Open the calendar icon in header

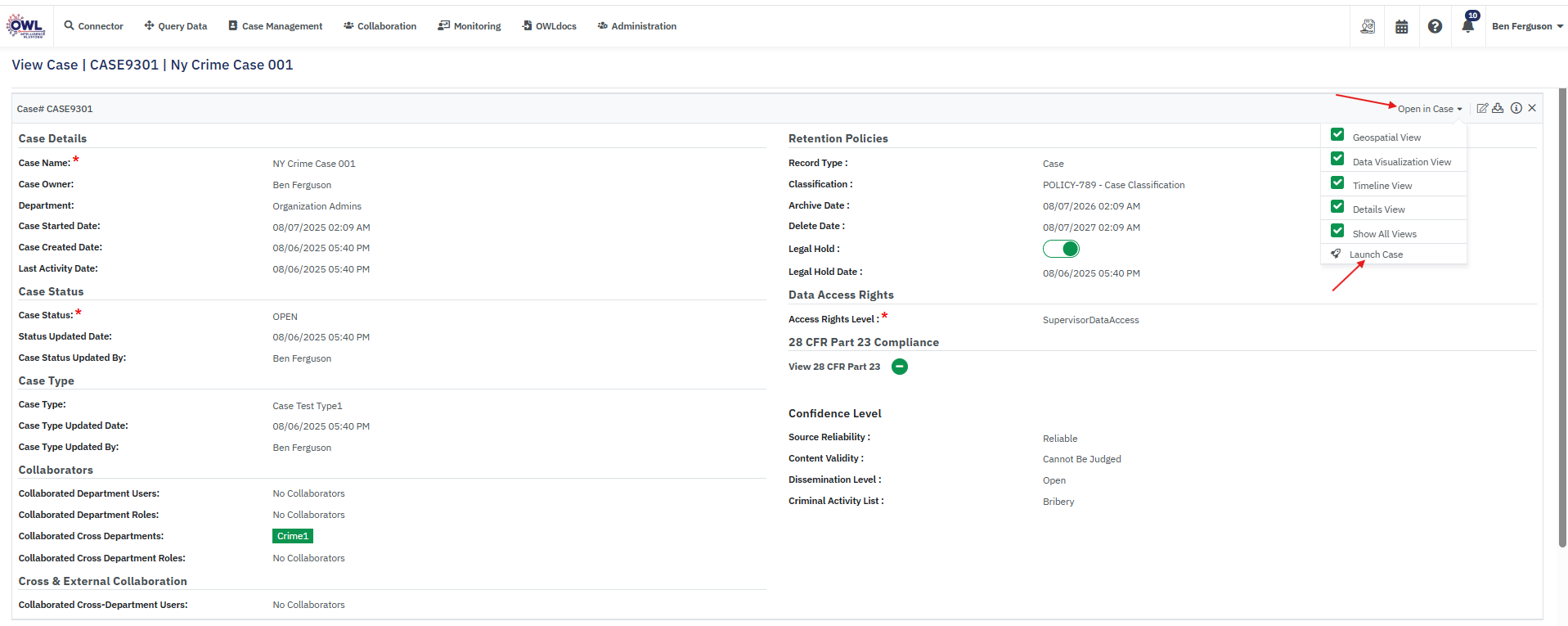1401,26
